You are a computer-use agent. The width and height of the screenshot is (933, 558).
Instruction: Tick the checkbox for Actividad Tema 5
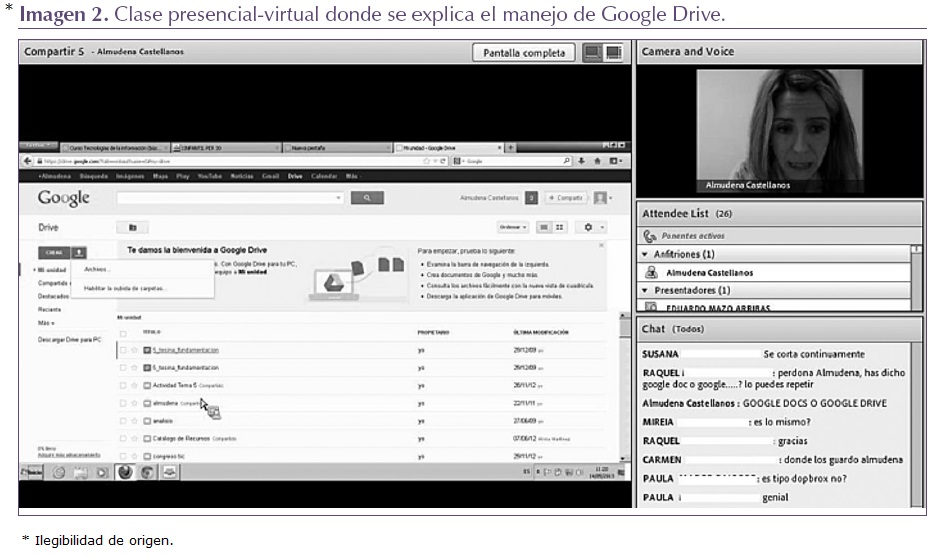tap(123, 385)
